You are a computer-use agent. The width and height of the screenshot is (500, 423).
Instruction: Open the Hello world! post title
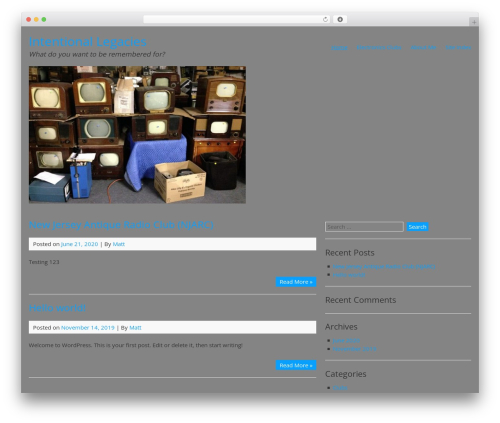point(57,308)
